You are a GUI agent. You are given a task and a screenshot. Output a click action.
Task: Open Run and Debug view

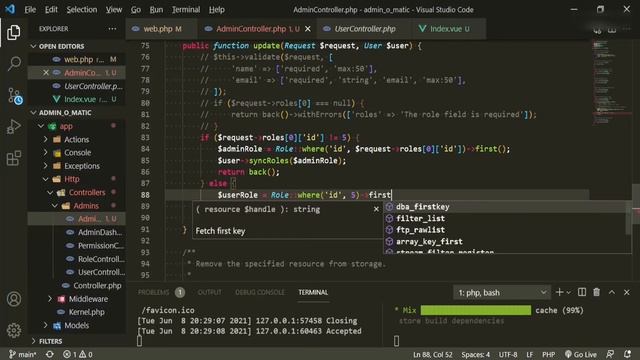[14, 127]
